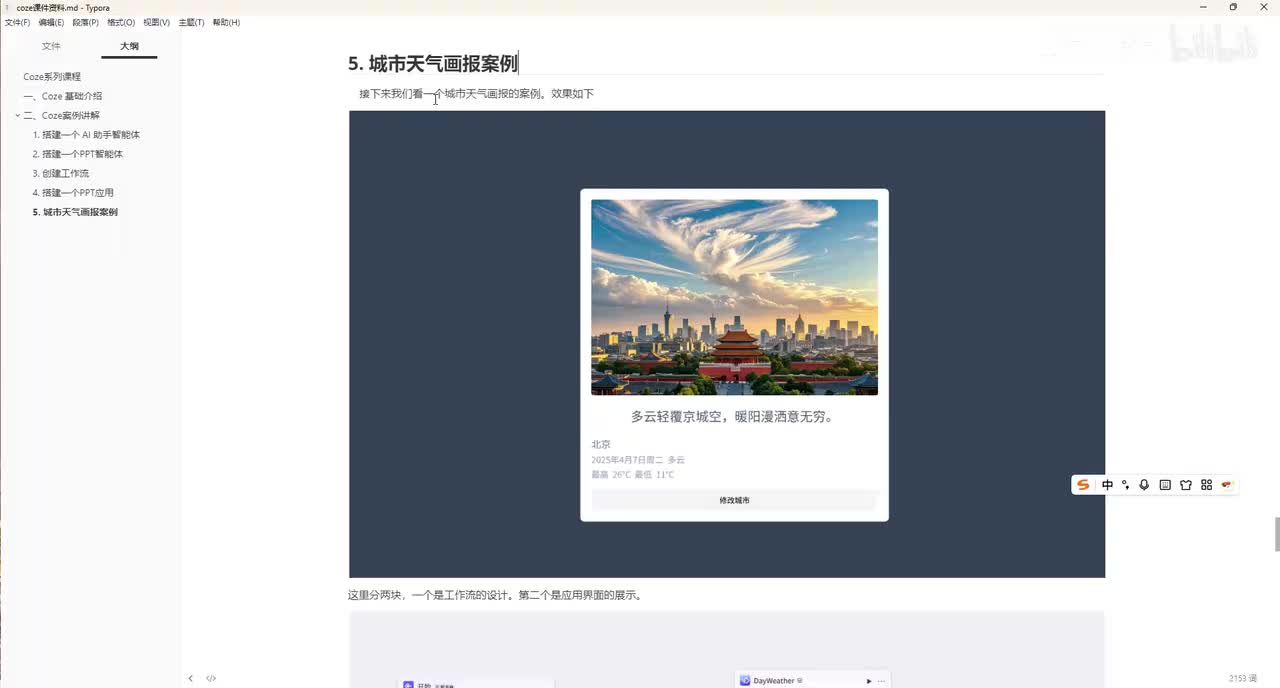Click the city name 北京 in card
The width and height of the screenshot is (1280, 688).
pyautogui.click(x=601, y=444)
